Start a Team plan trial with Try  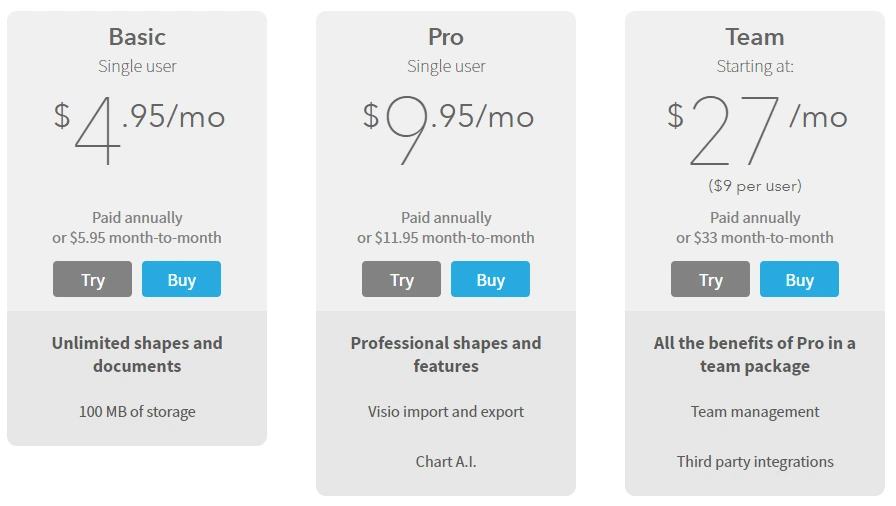coord(710,280)
